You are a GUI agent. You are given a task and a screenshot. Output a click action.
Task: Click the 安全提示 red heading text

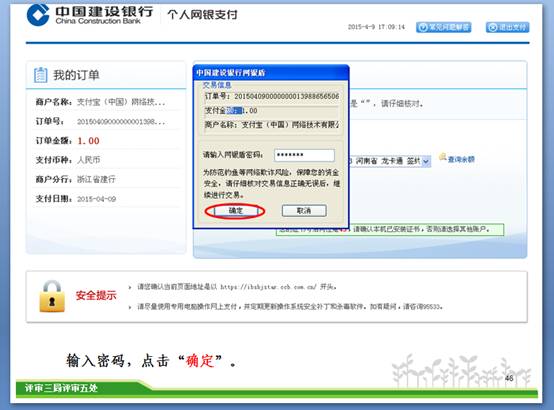(96, 295)
